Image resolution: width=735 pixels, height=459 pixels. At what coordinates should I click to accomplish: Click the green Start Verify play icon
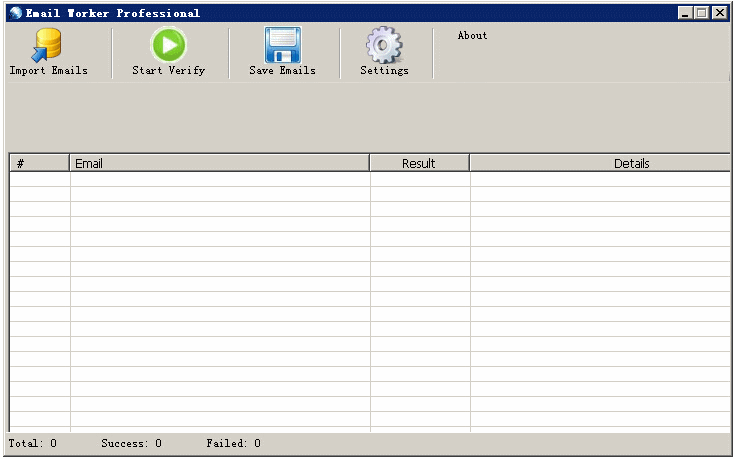pos(168,45)
